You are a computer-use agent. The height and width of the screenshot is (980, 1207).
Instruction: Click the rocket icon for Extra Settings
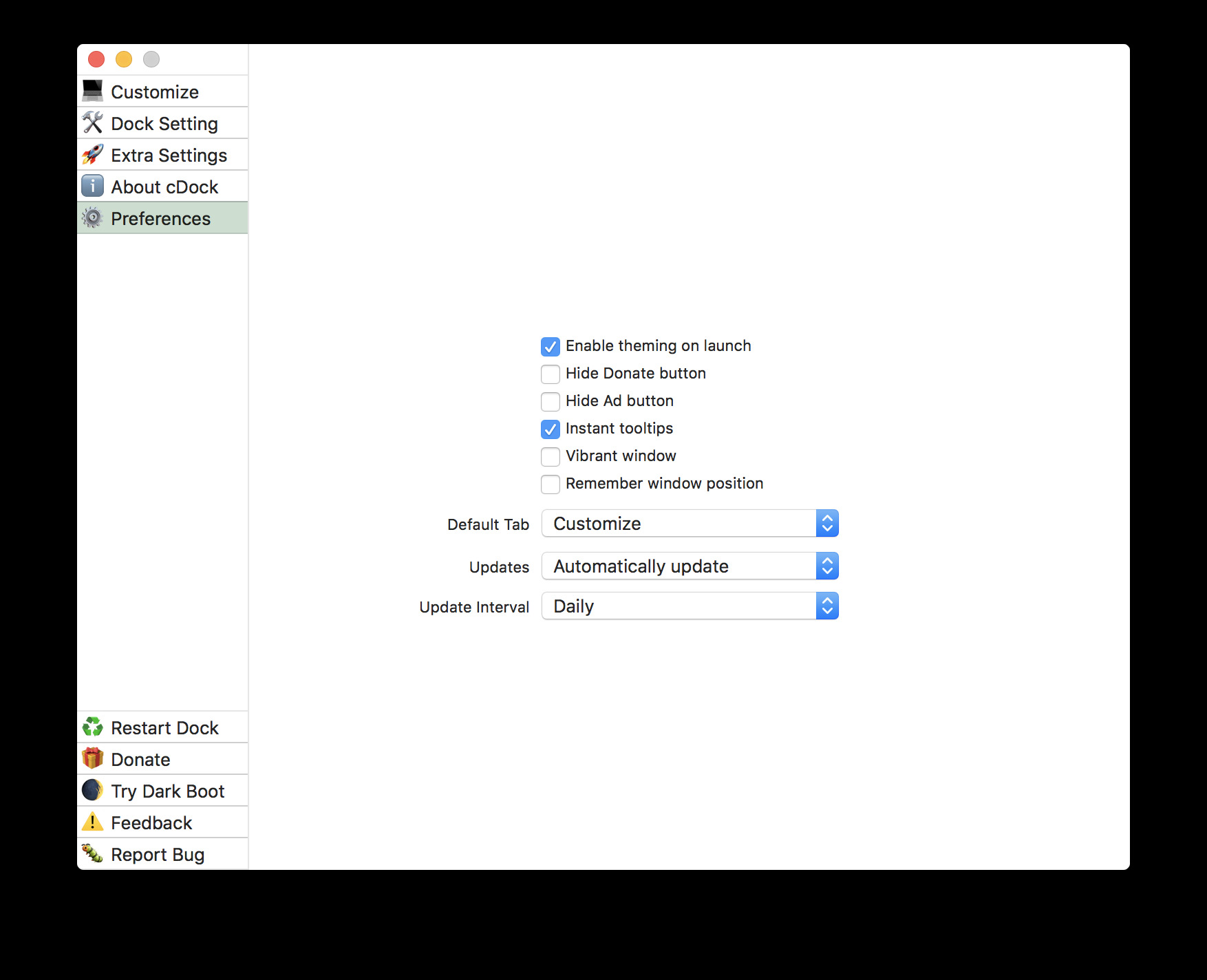pyautogui.click(x=92, y=154)
